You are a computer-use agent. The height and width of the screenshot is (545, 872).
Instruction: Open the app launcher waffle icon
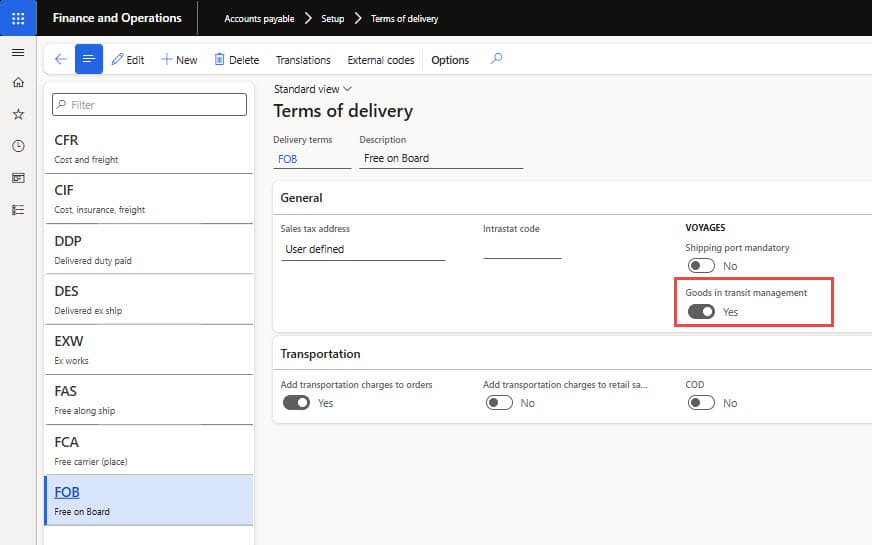[18, 18]
